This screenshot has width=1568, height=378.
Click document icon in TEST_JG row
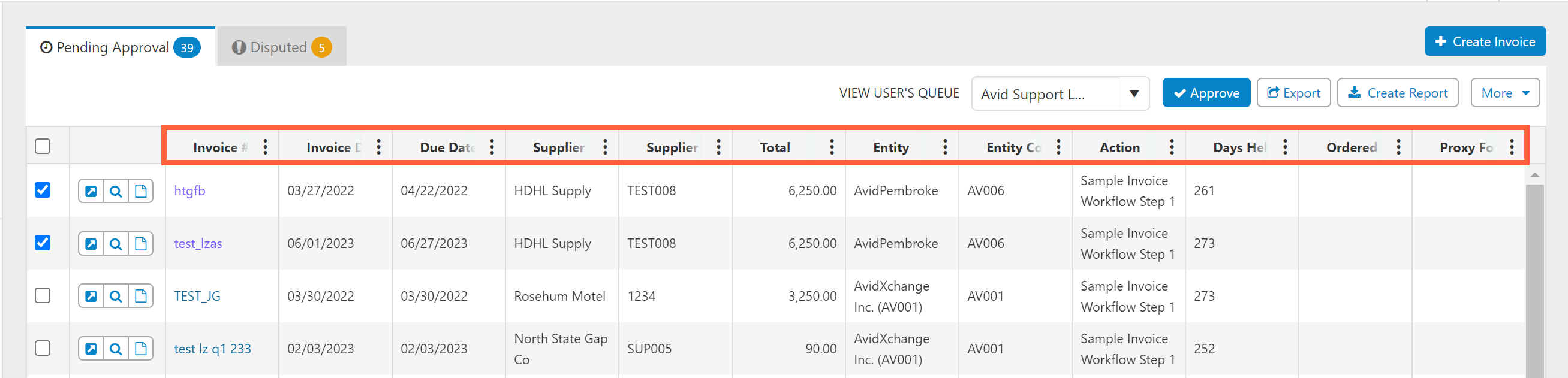click(x=140, y=297)
